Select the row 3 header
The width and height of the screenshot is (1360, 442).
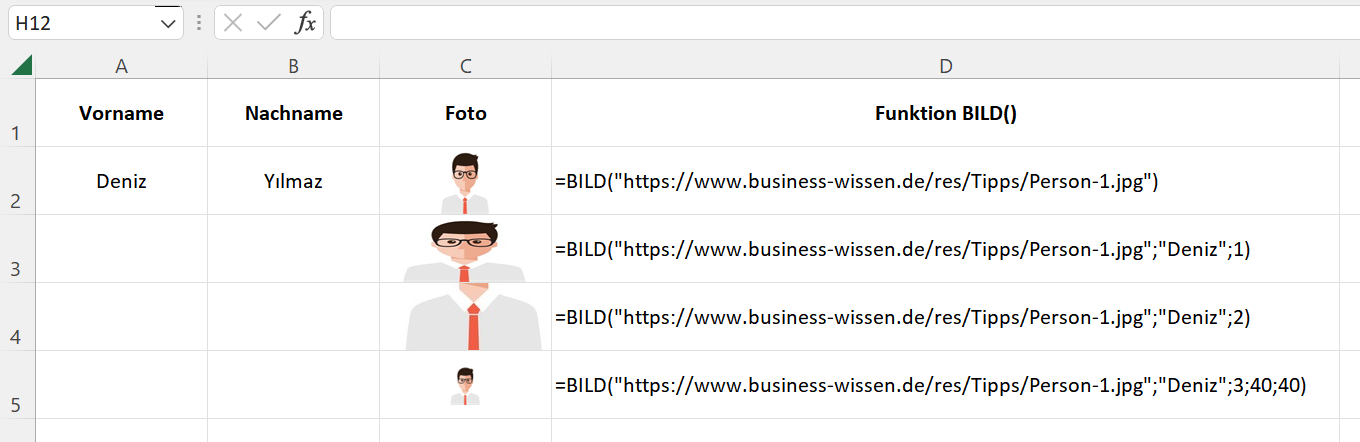coord(17,249)
